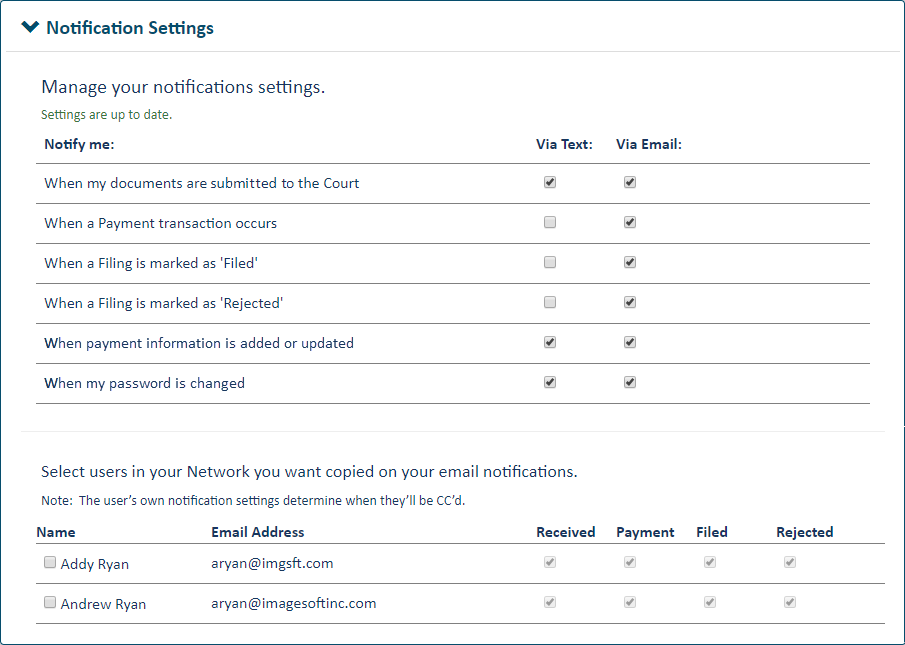Disable Via Email for password change notifications

(629, 382)
